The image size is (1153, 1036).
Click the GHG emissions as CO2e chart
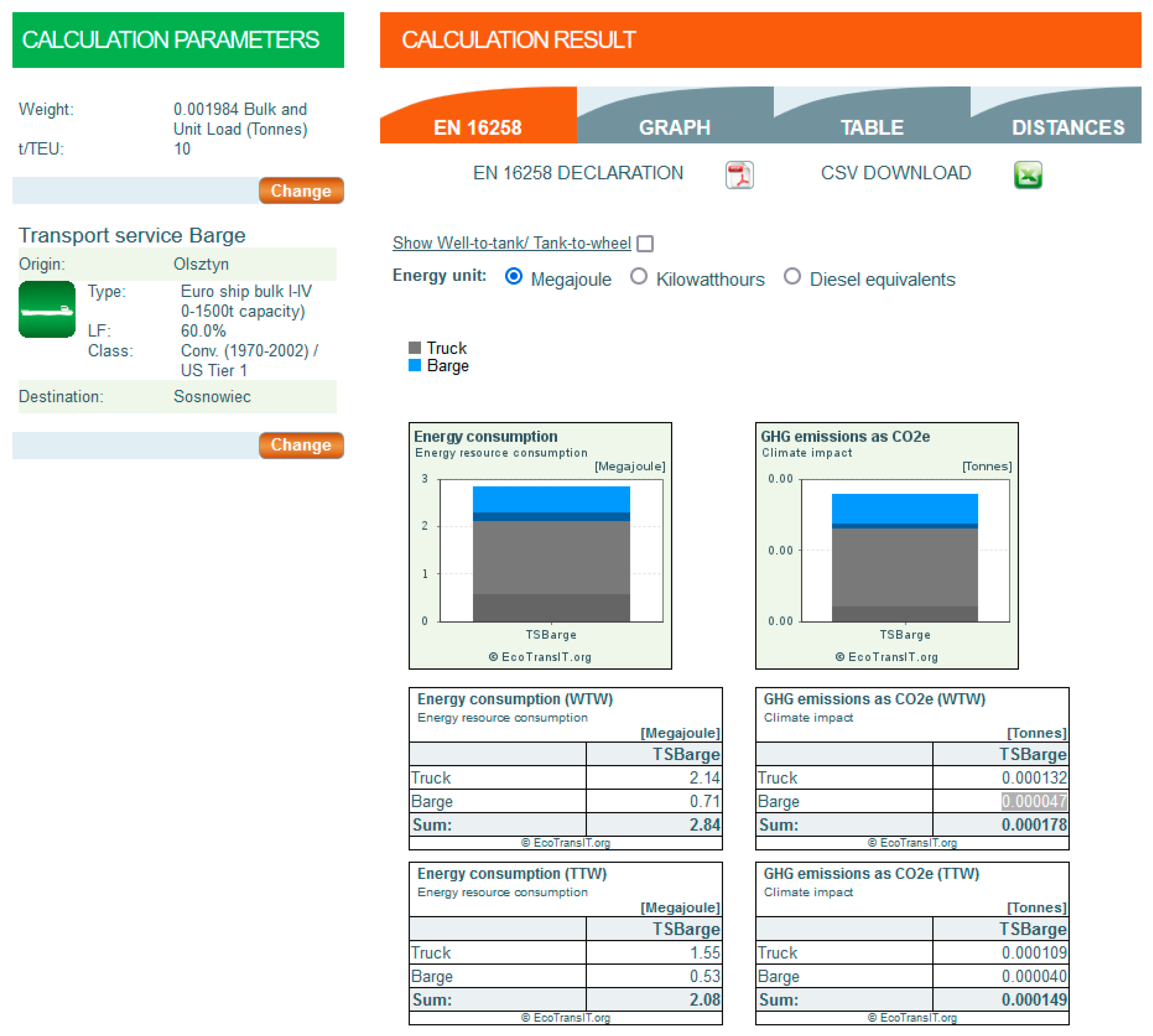pyautogui.click(x=886, y=546)
